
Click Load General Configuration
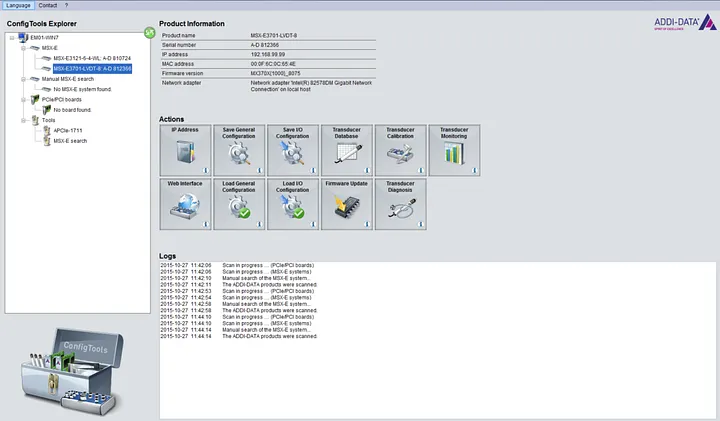(239, 204)
